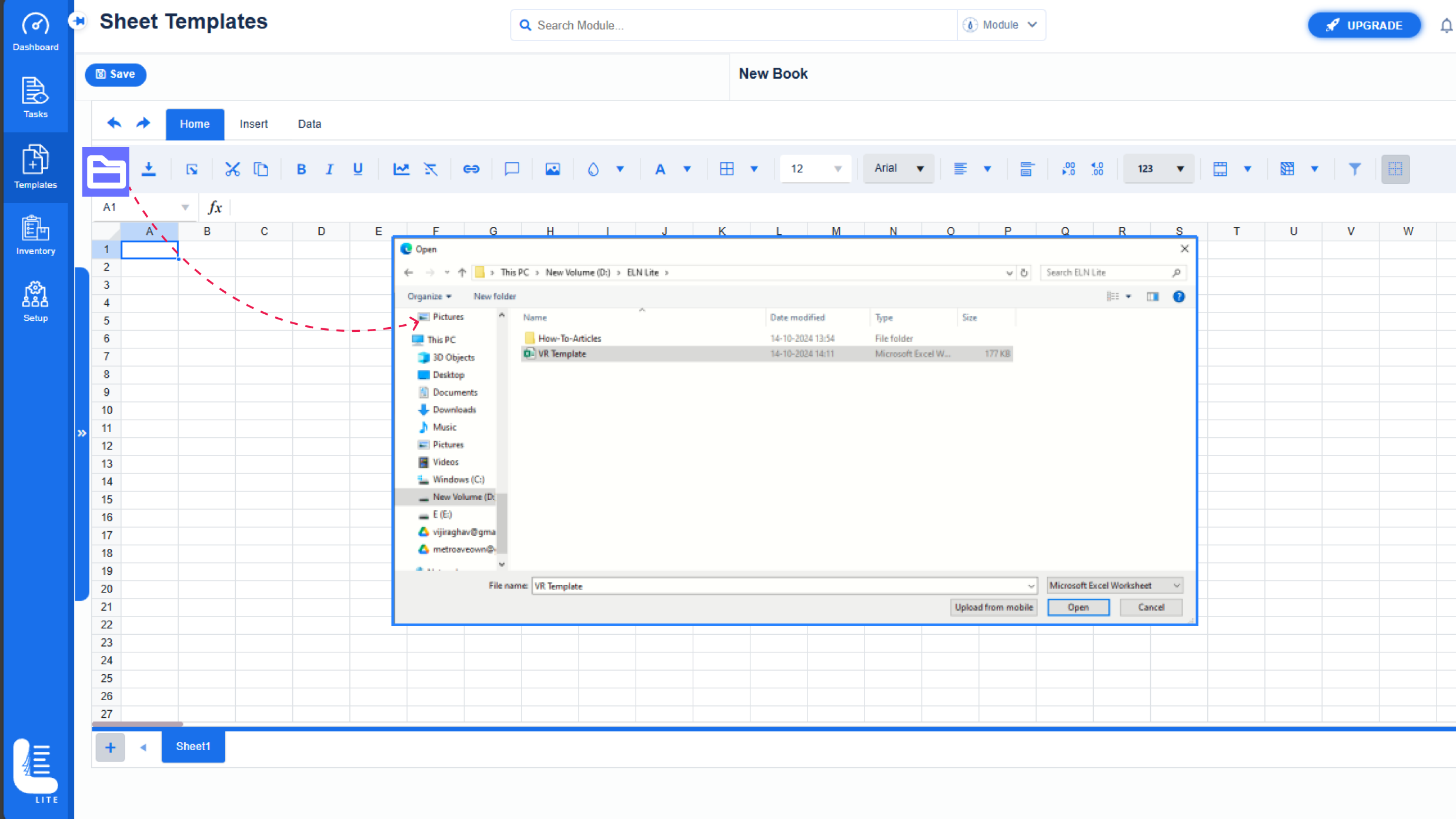Insert an image using the picture icon
This screenshot has width=1456, height=819.
pos(553,169)
